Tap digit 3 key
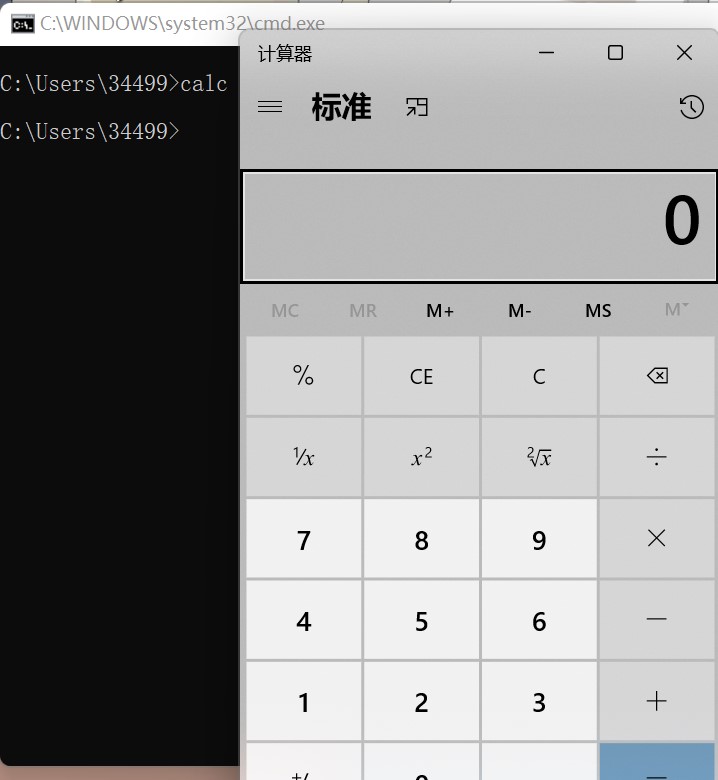This screenshot has width=718, height=780. click(x=539, y=701)
